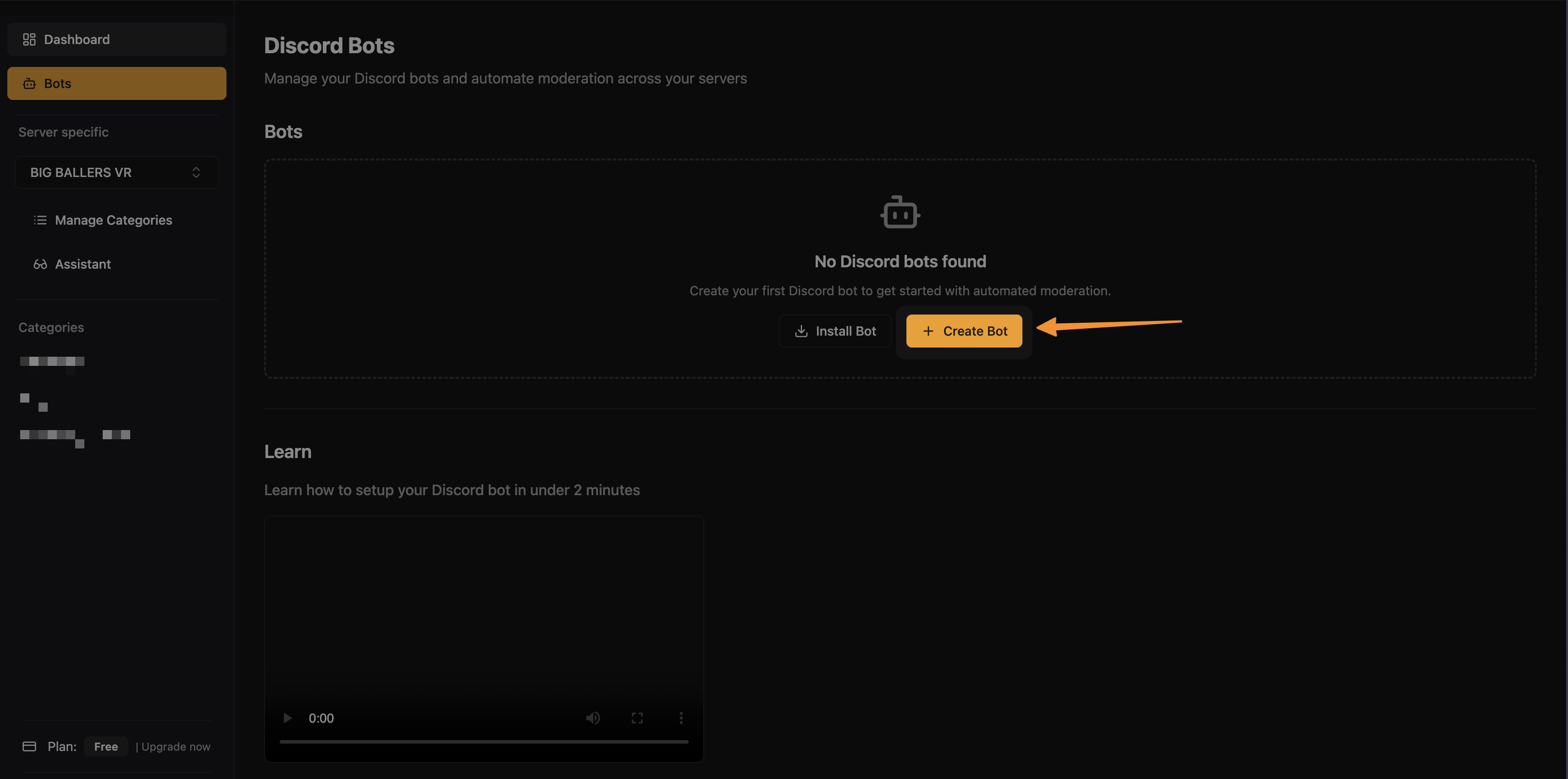The image size is (1568, 779).
Task: Mute the tutorial video audio
Action: tap(593, 718)
